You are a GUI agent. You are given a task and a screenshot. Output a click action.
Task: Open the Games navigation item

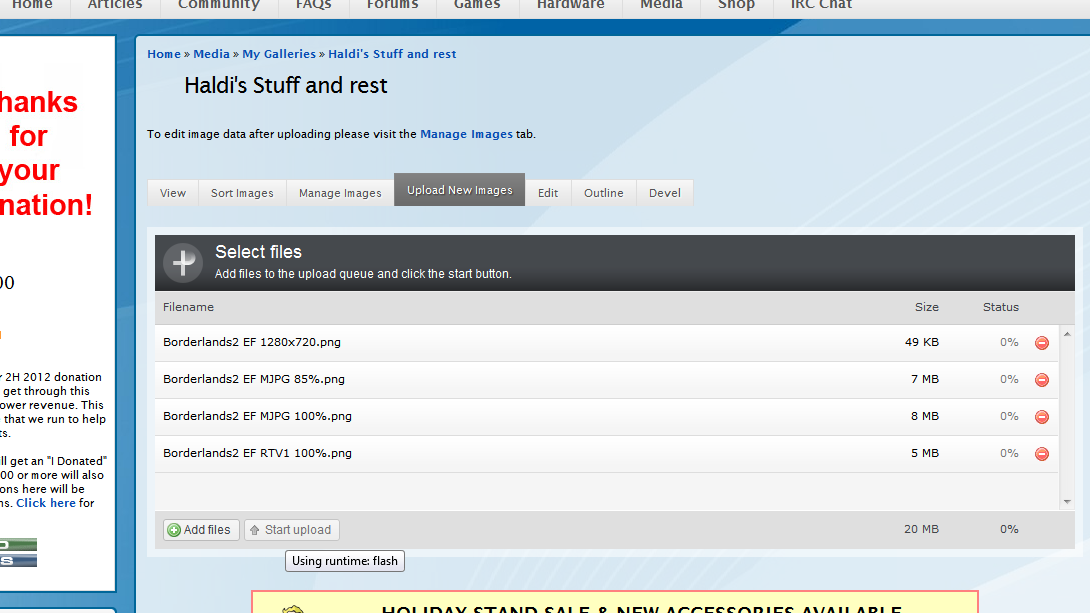pyautogui.click(x=477, y=5)
